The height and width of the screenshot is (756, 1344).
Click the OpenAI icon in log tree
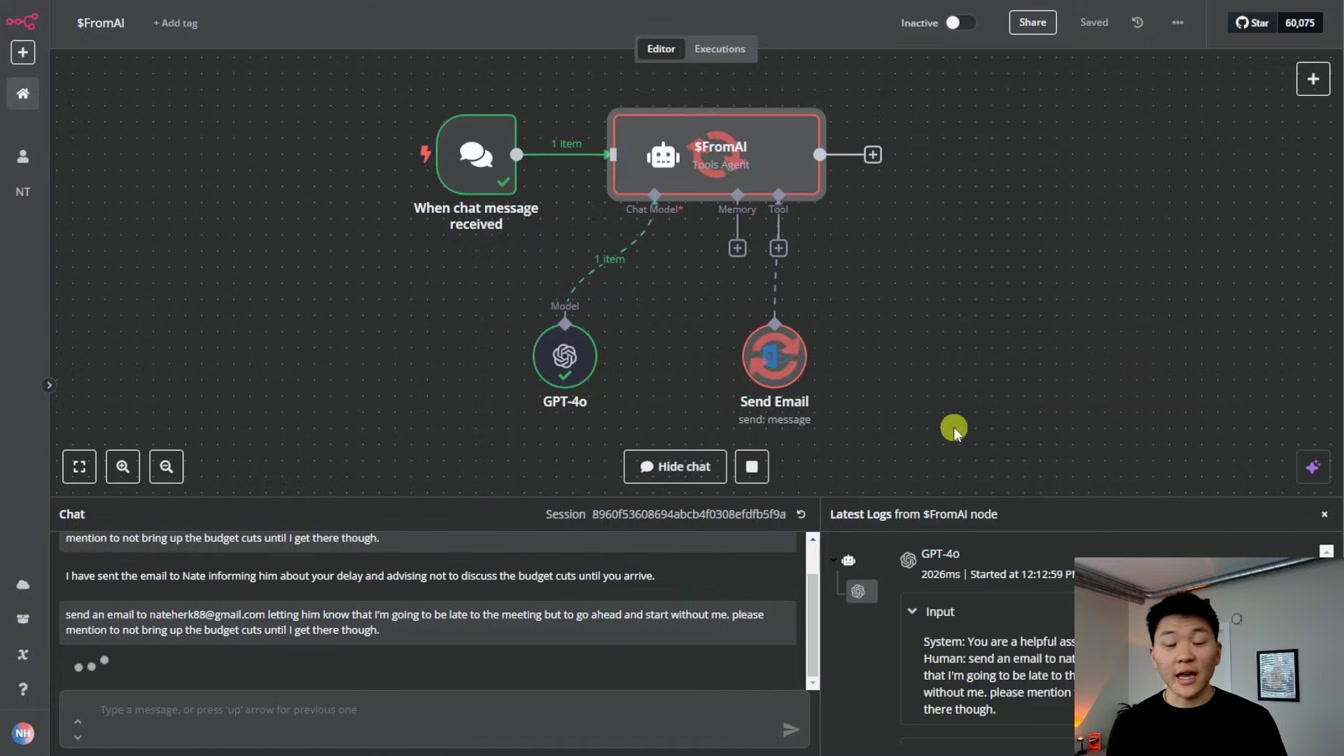click(858, 591)
